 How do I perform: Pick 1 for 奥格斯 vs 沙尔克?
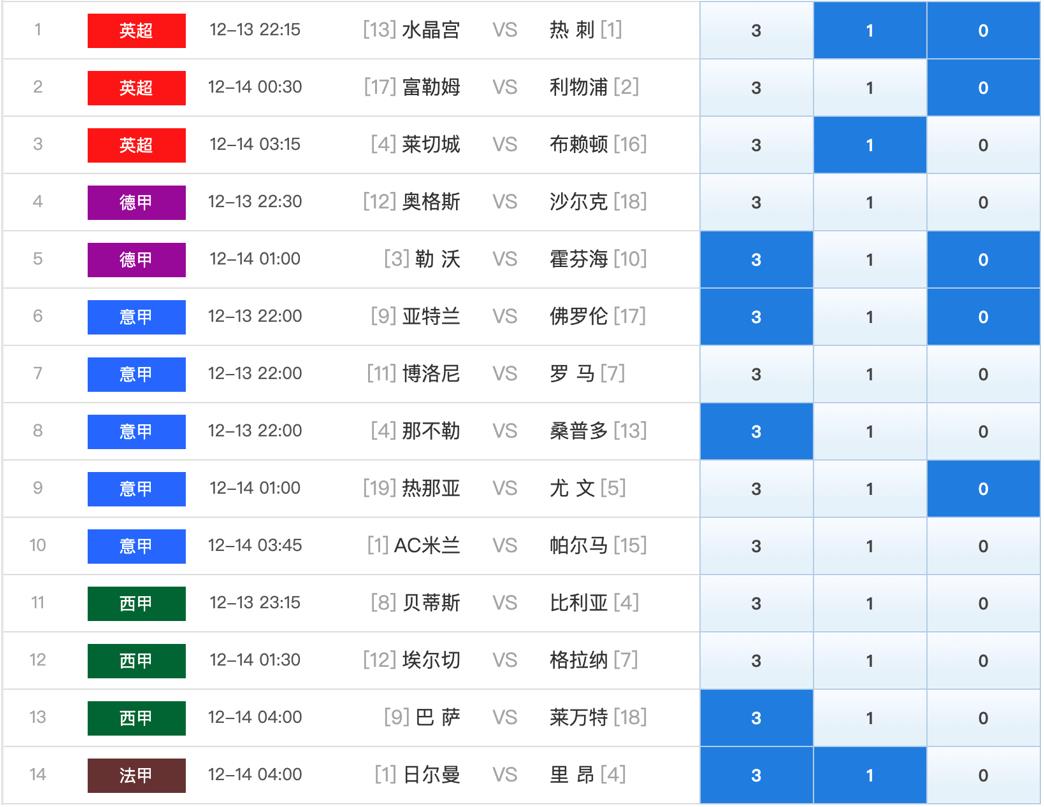click(x=870, y=202)
